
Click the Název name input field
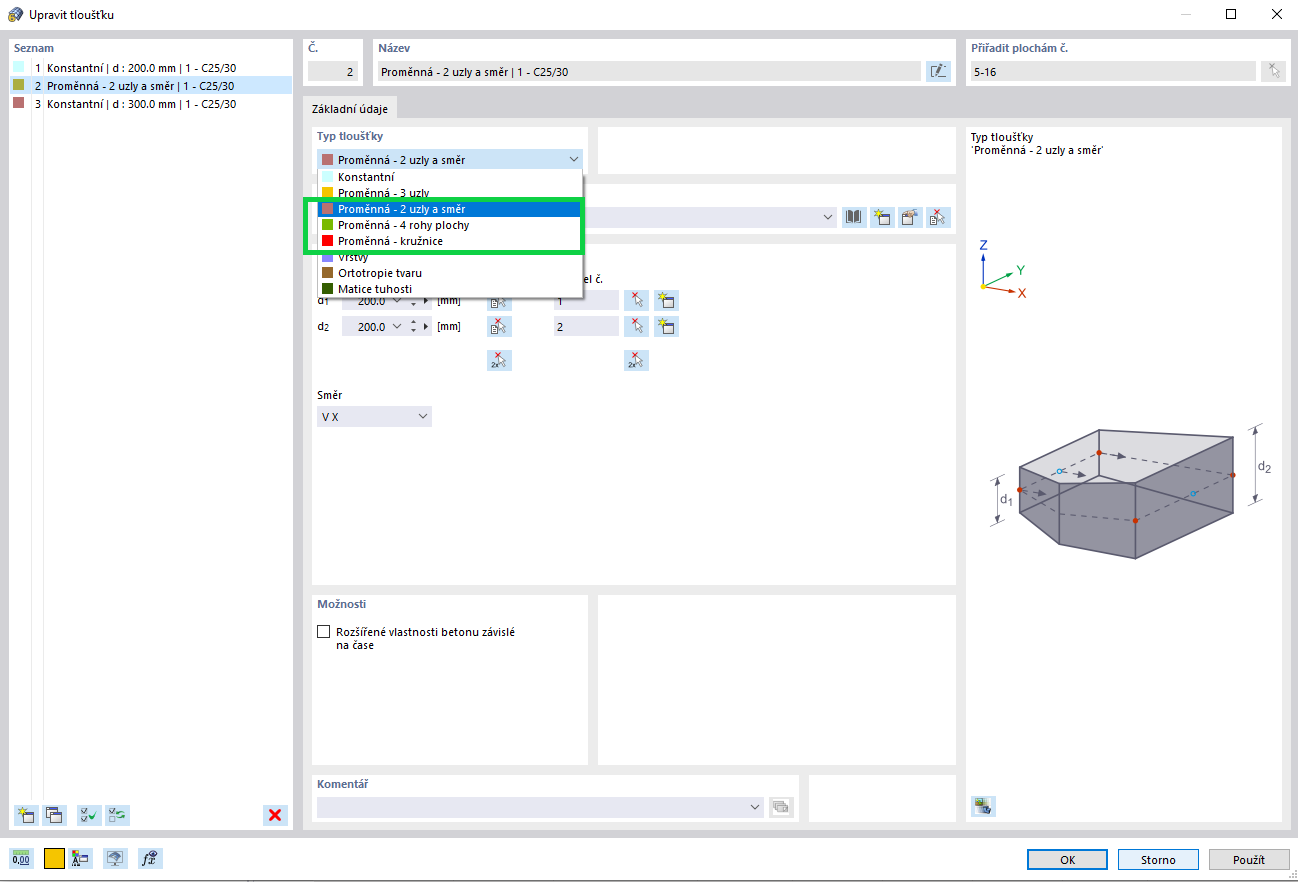(x=649, y=71)
